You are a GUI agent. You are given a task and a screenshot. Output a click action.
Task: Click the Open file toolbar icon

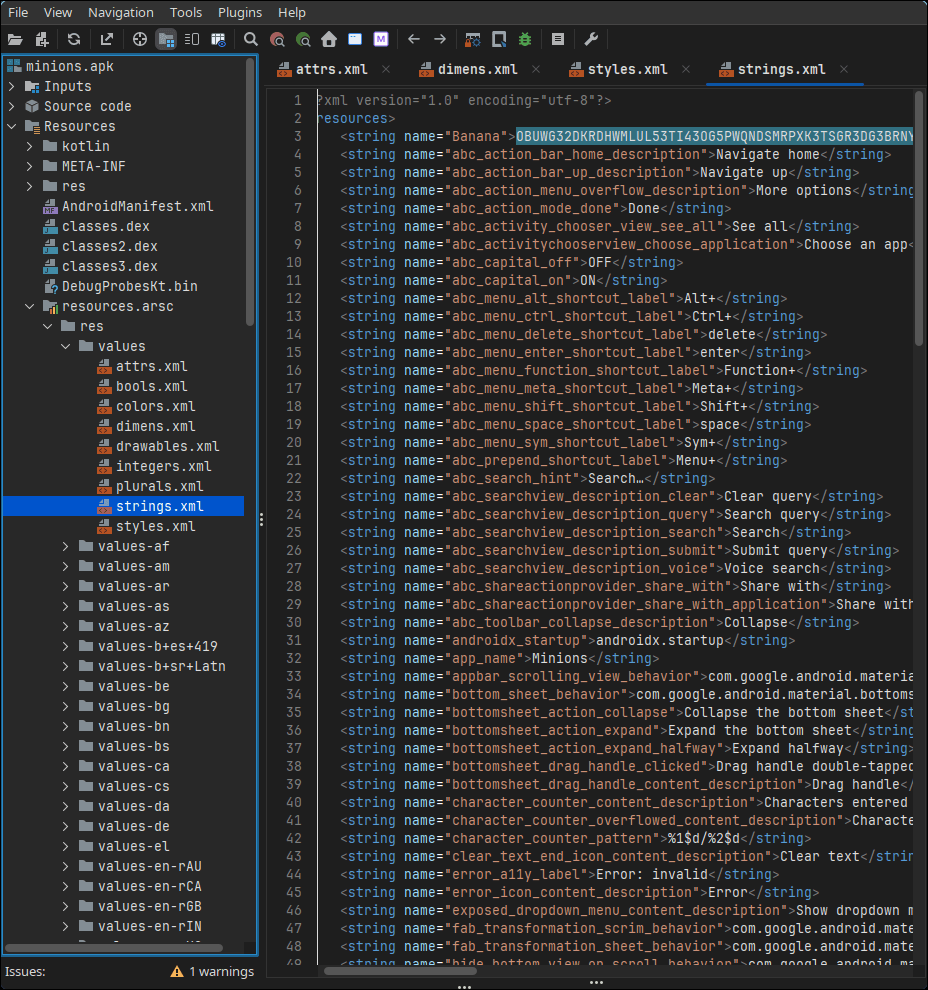(15, 40)
